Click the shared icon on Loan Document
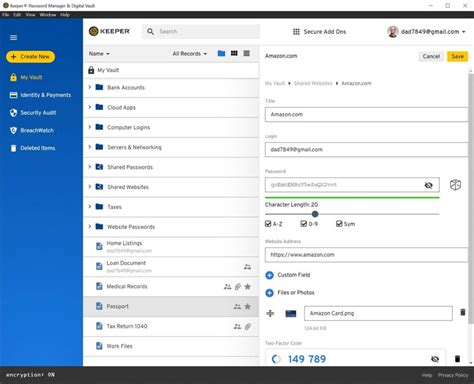The width and height of the screenshot is (474, 384). [x=247, y=267]
